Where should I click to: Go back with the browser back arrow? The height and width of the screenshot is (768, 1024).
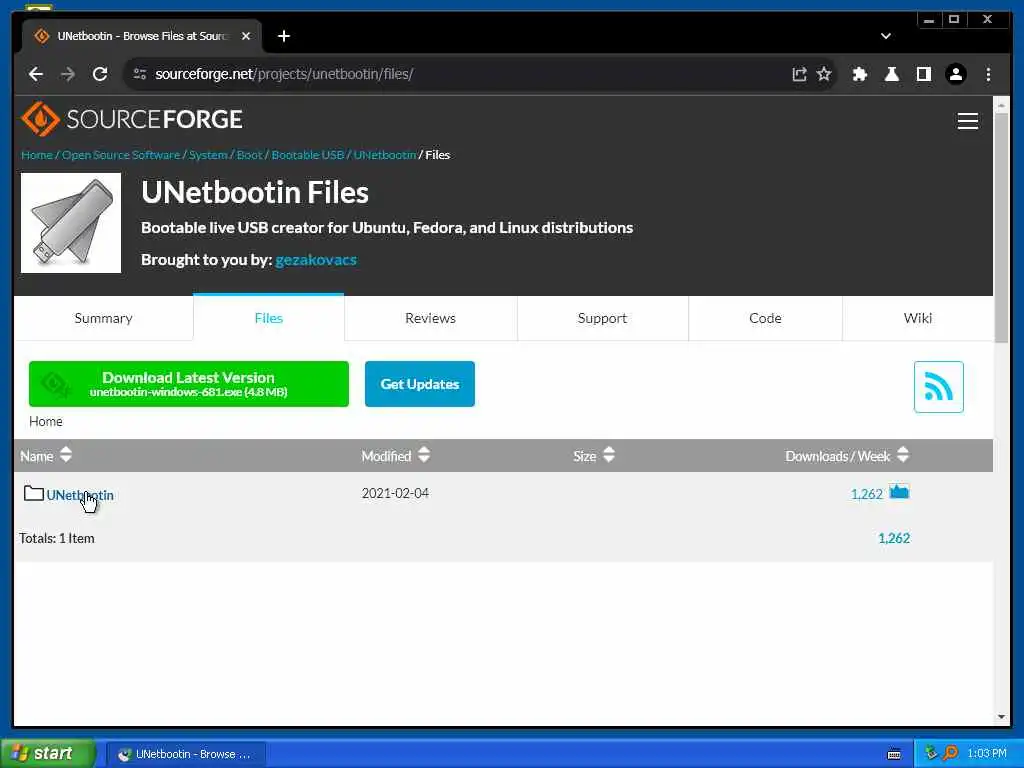pyautogui.click(x=36, y=74)
